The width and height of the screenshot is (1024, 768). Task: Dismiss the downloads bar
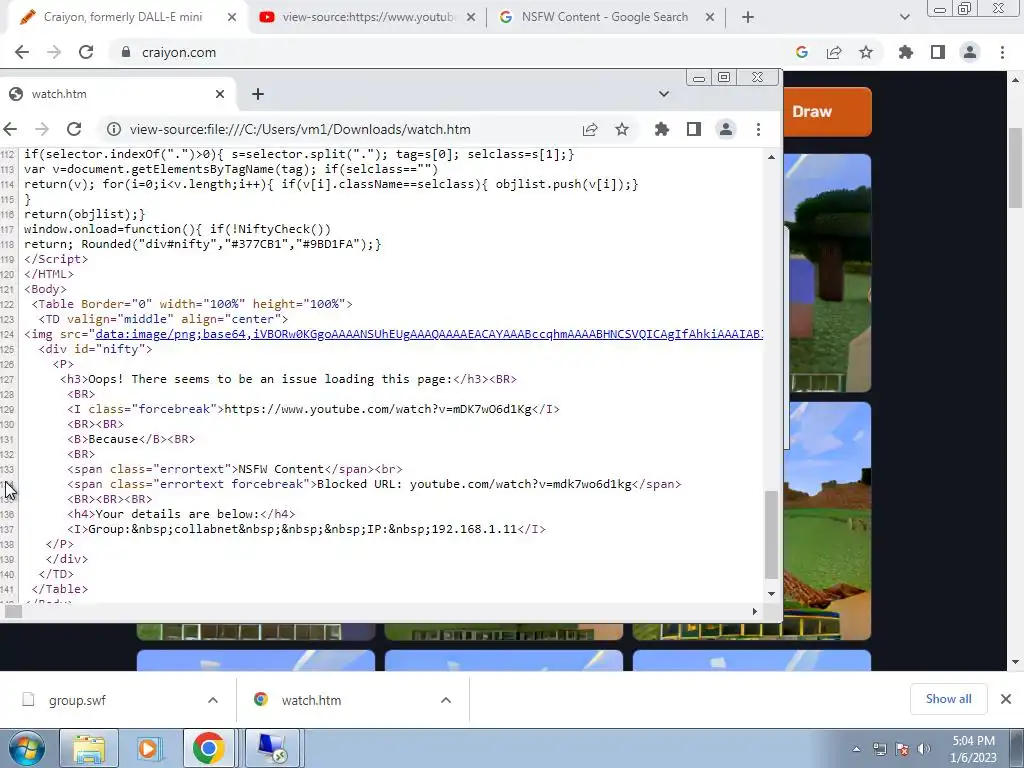[1006, 699]
